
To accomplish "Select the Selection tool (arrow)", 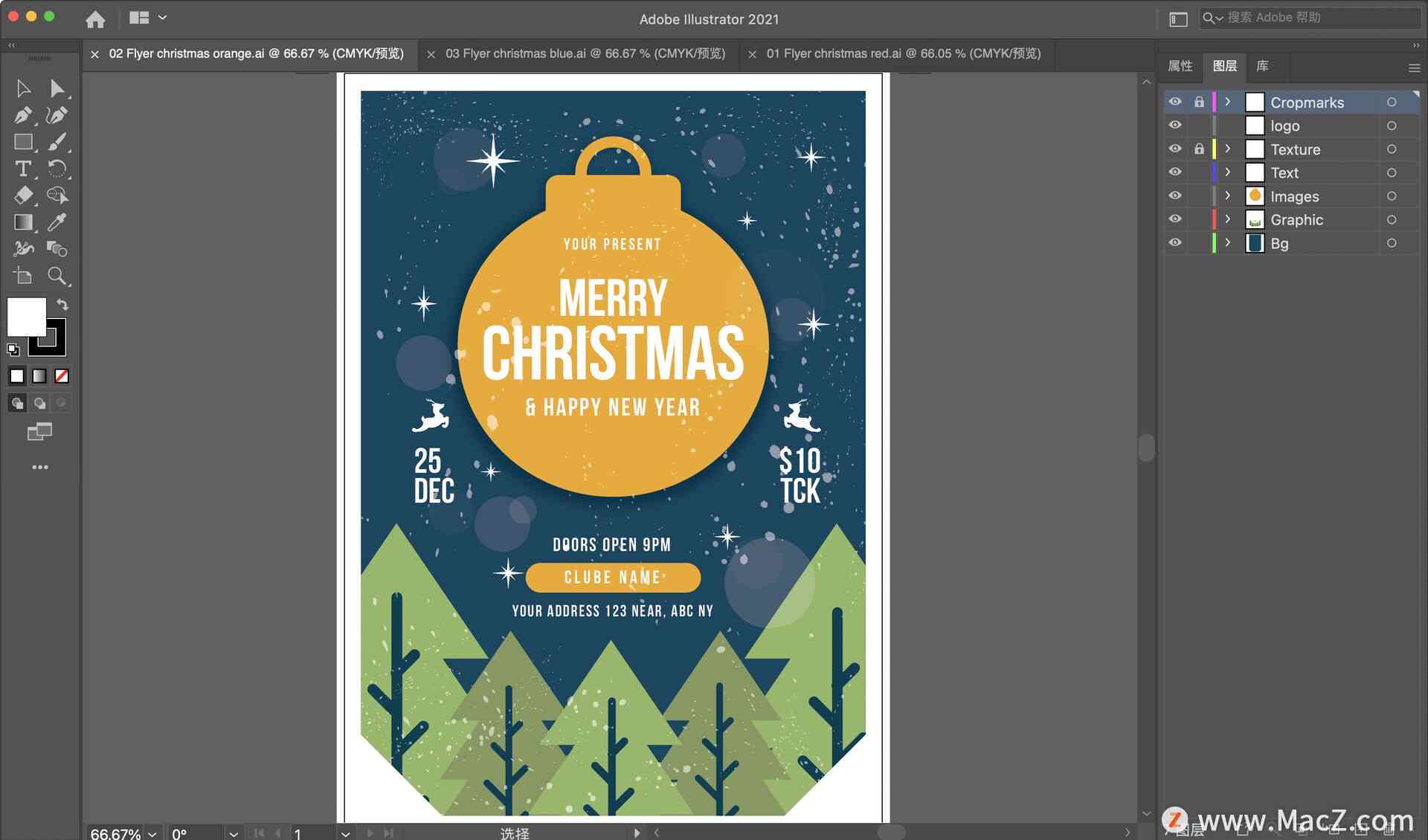I will coord(21,88).
